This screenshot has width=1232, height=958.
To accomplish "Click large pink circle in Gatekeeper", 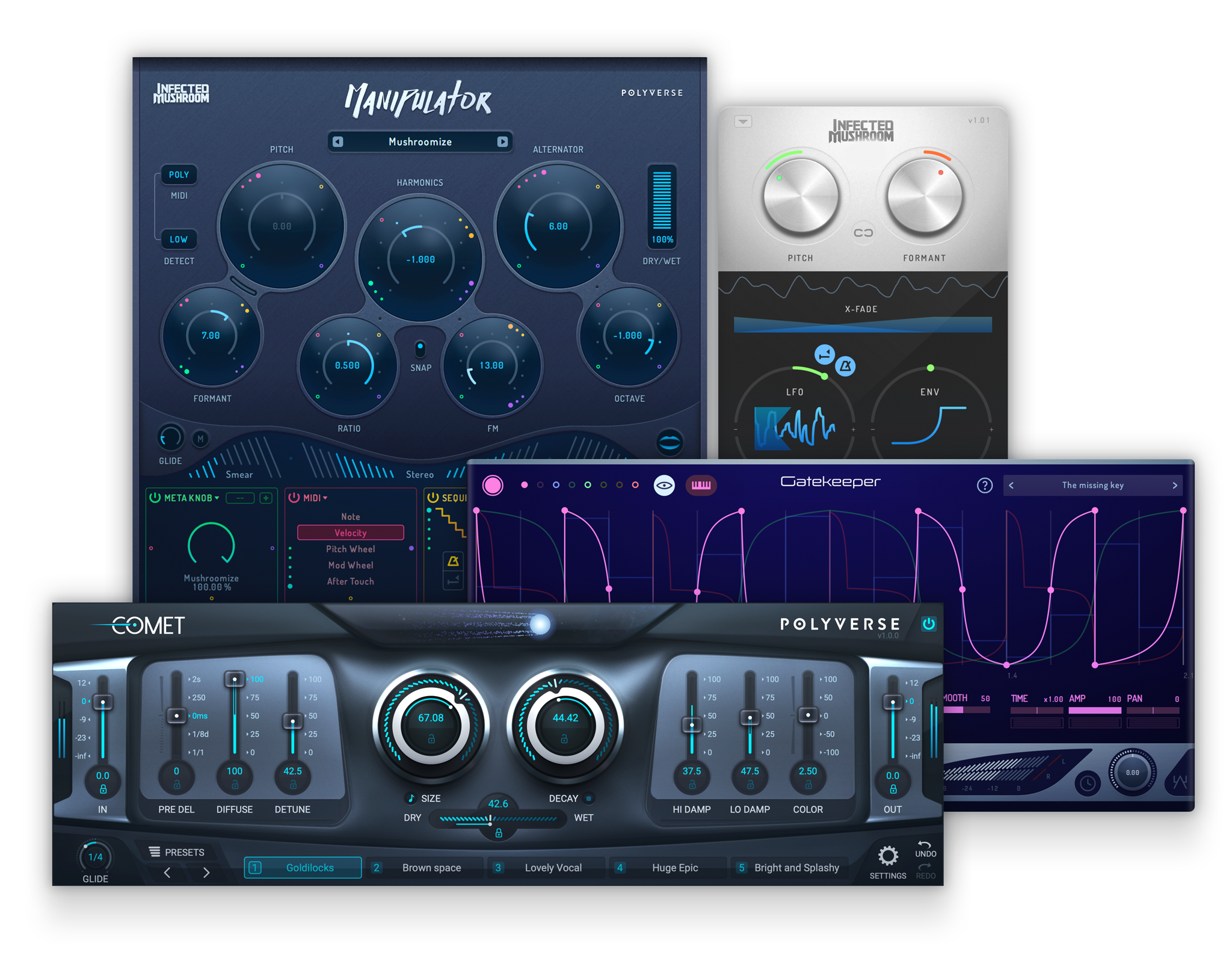I will click(493, 485).
